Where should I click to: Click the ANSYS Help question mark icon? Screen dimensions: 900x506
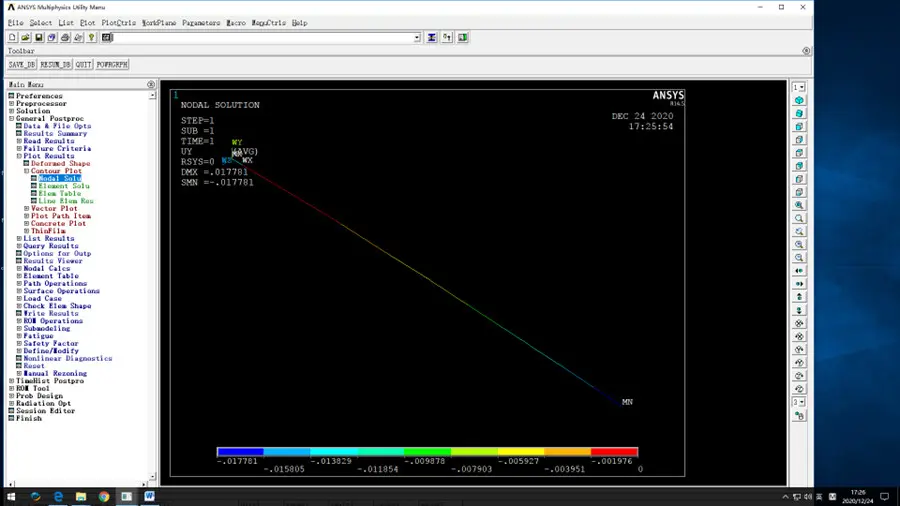pos(91,37)
